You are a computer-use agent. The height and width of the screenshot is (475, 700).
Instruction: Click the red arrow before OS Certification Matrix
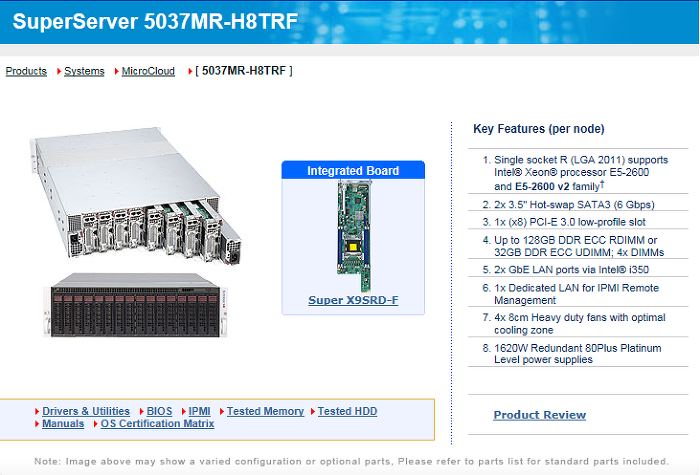click(x=96, y=424)
